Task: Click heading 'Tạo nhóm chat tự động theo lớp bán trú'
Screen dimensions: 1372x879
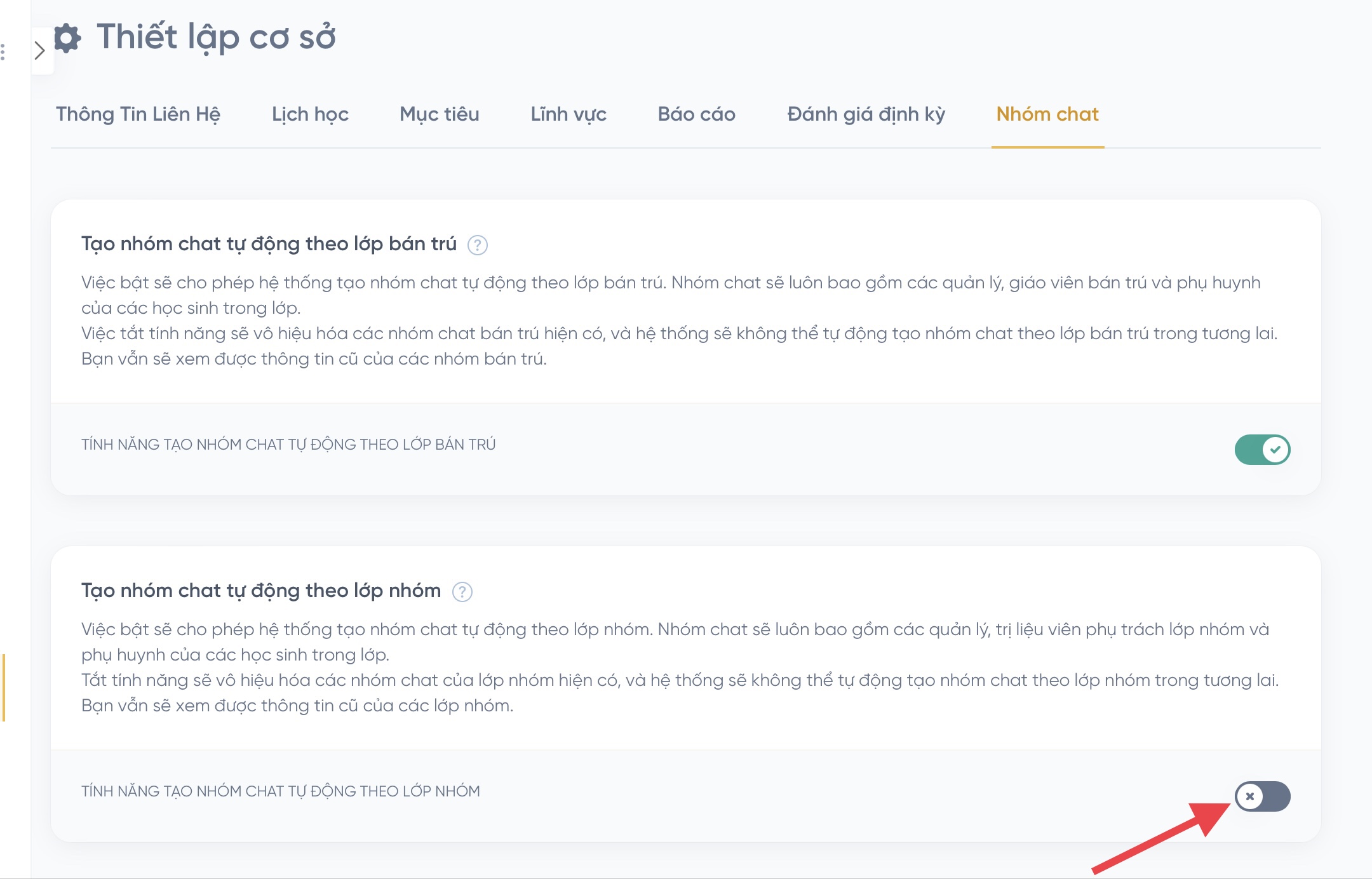Action: click(x=269, y=244)
